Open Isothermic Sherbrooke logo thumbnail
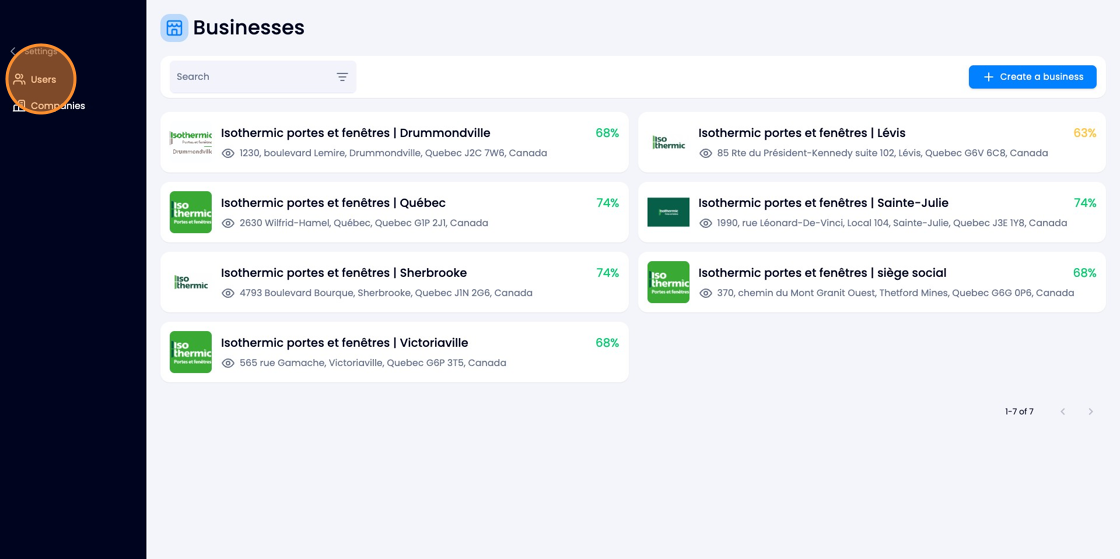Screen dimensions: 1120x559 [x=191, y=282]
